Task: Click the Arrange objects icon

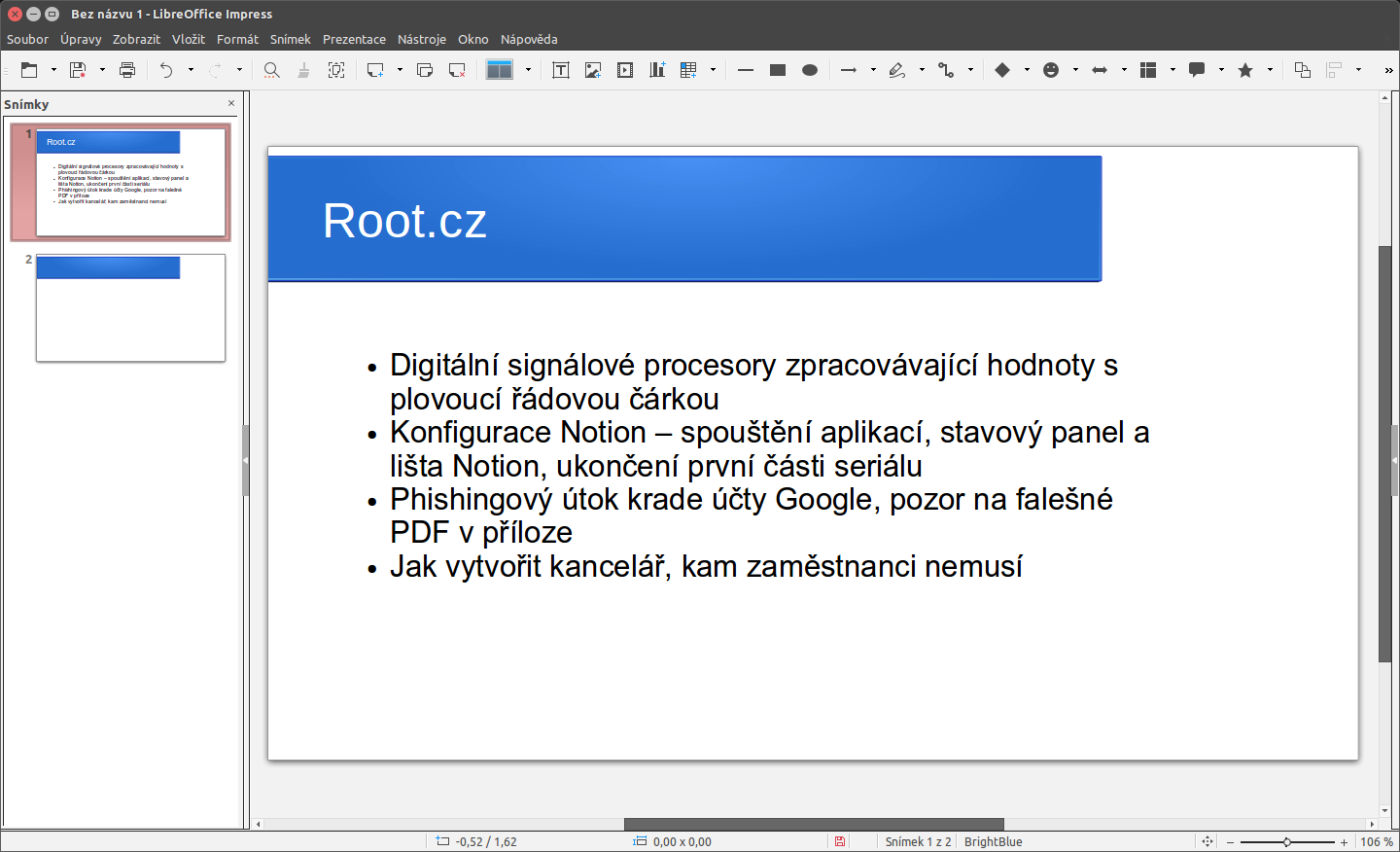Action: 1303,70
